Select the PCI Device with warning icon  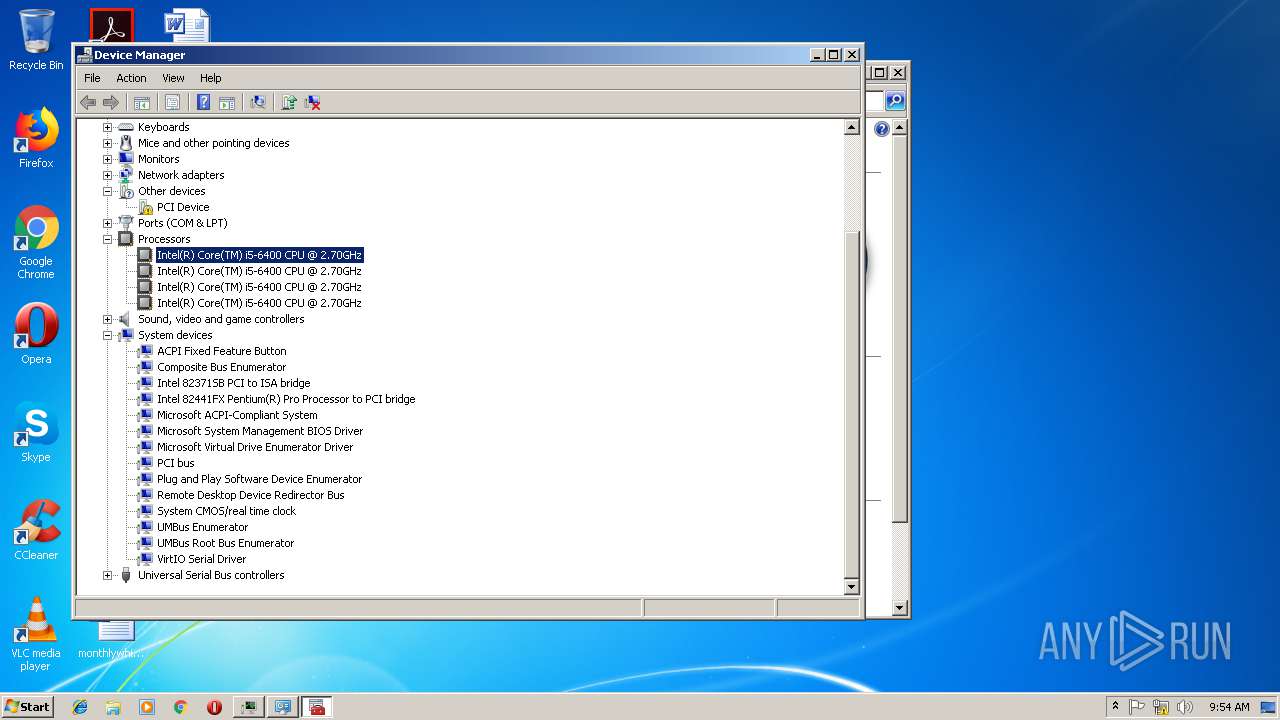(183, 207)
